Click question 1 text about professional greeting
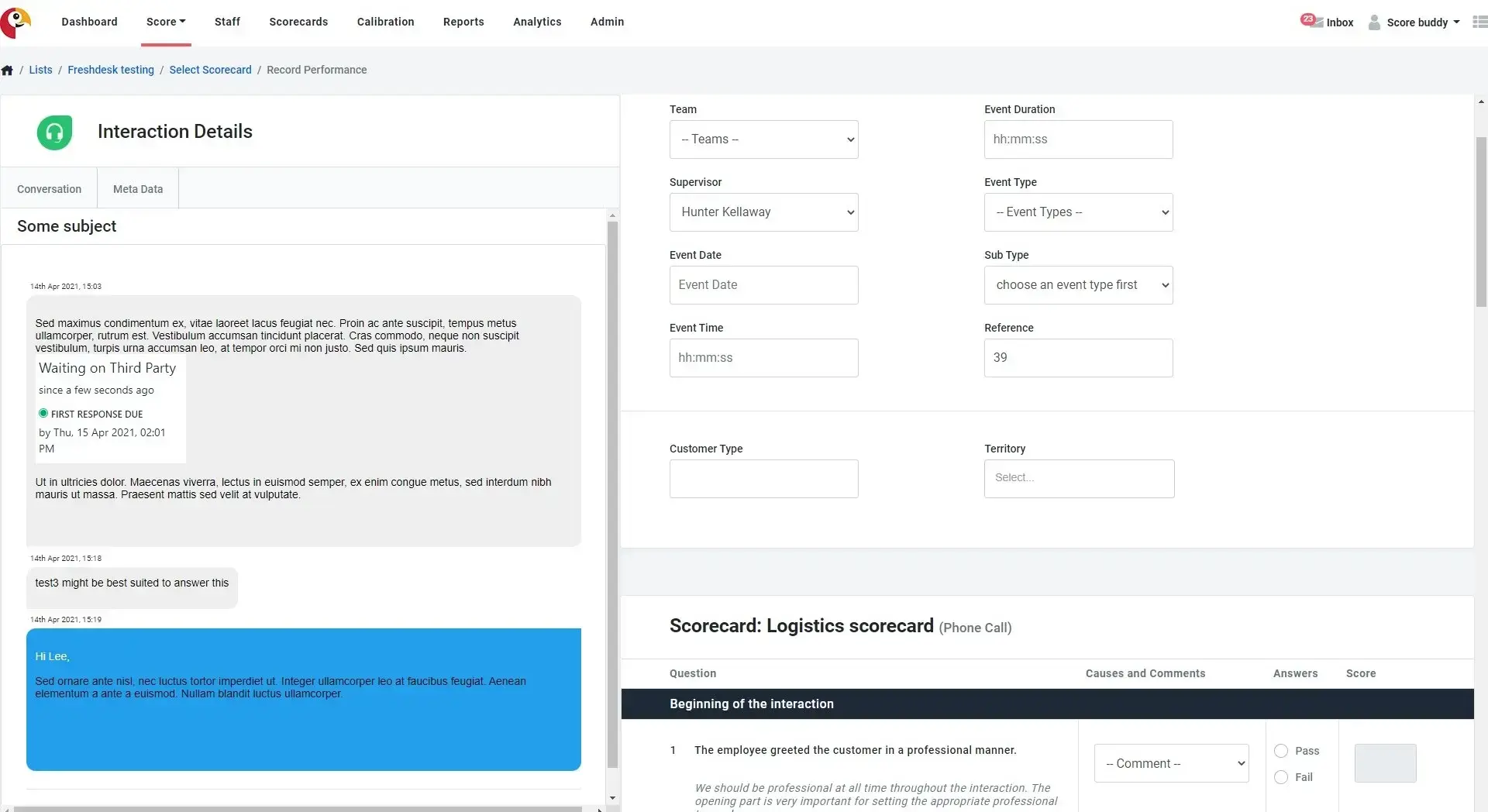This screenshot has width=1488, height=812. coord(856,750)
